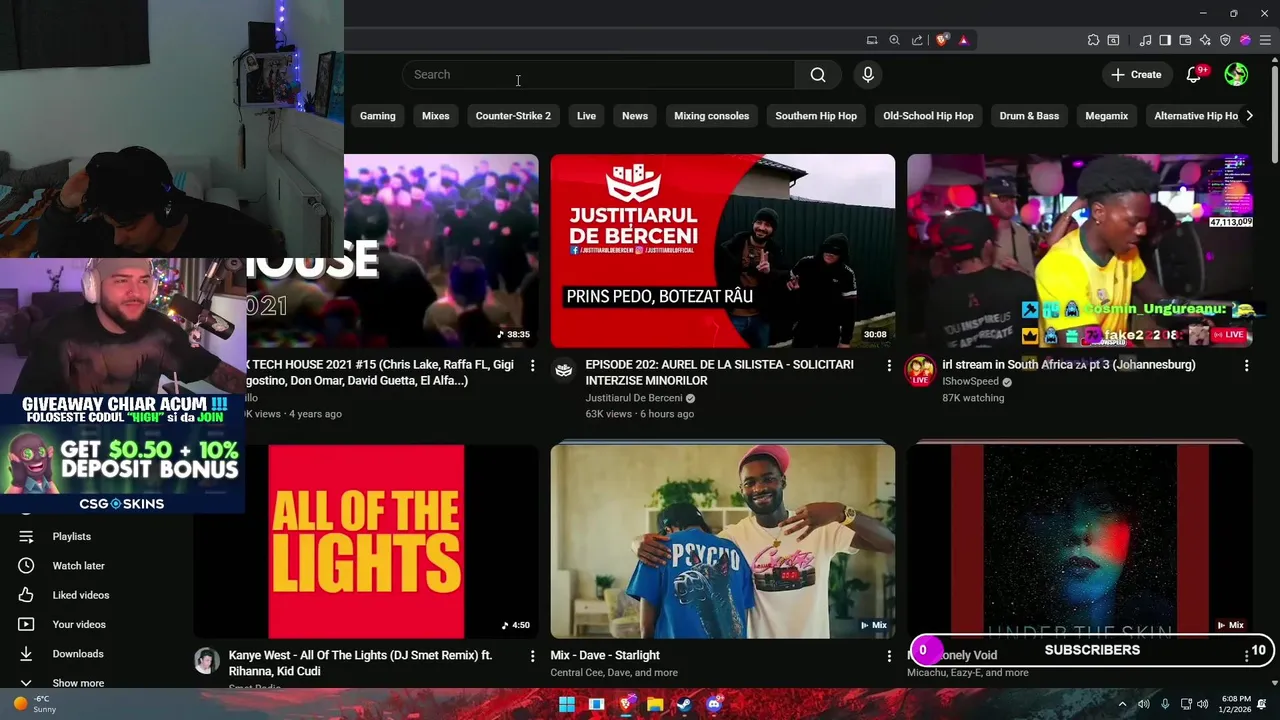Screen dimensions: 1280x720
Task: Select the News category chip
Action: coord(635,116)
